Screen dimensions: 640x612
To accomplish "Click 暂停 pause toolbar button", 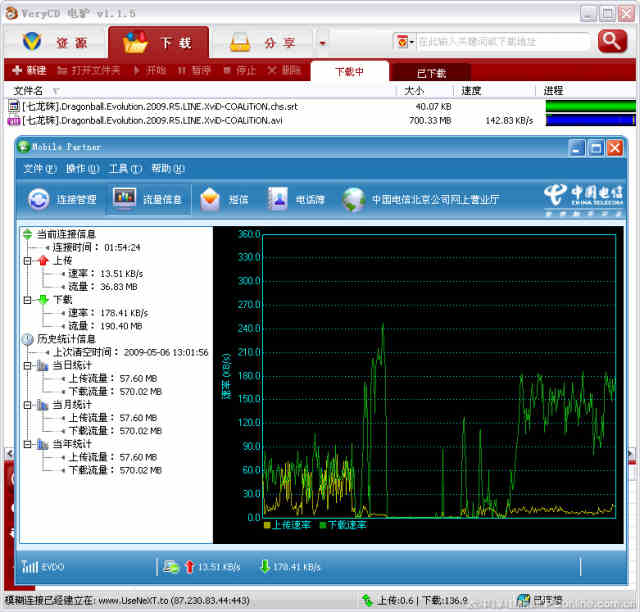I will (x=194, y=71).
